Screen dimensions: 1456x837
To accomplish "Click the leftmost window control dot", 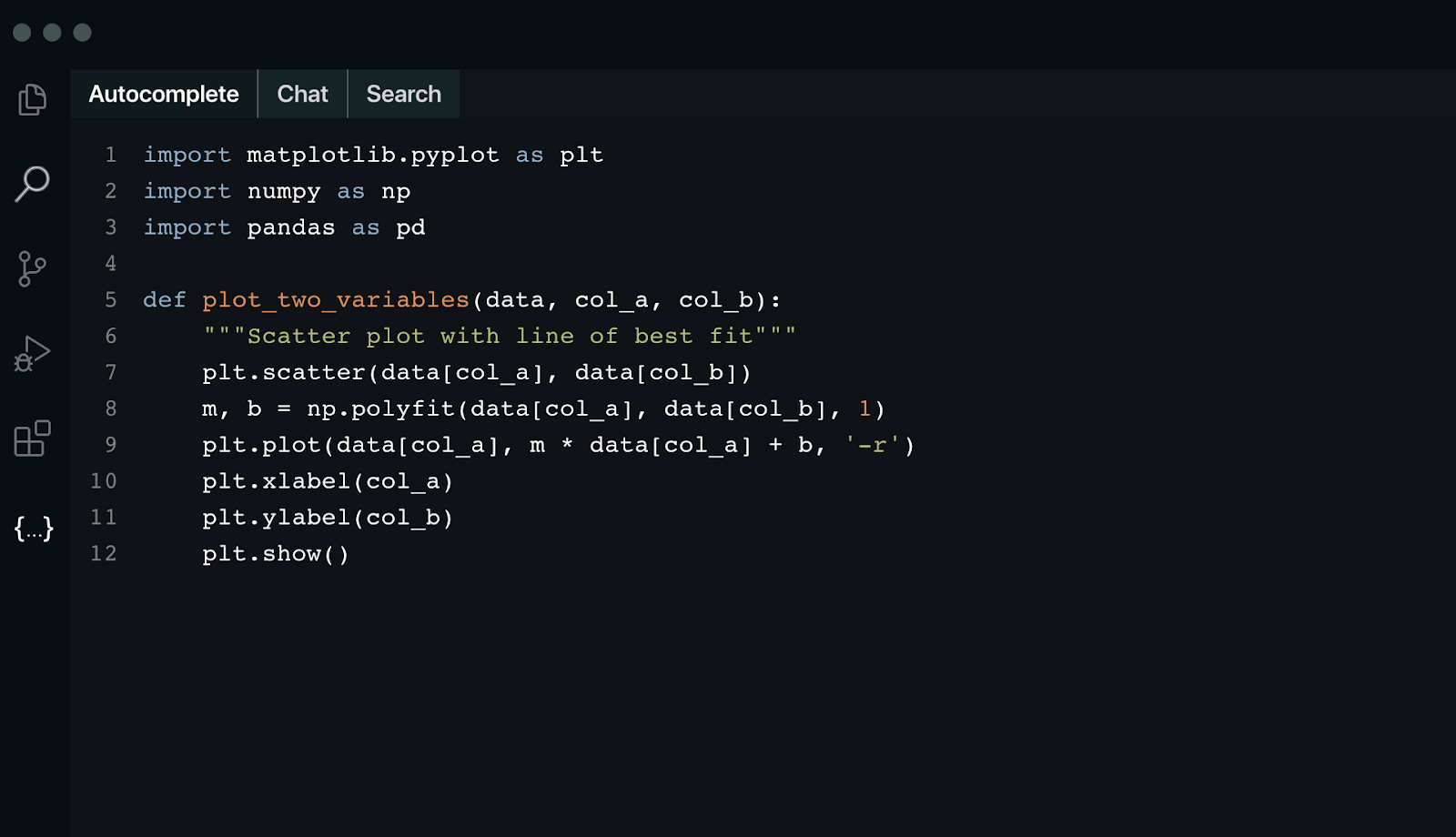I will pyautogui.click(x=23, y=33).
